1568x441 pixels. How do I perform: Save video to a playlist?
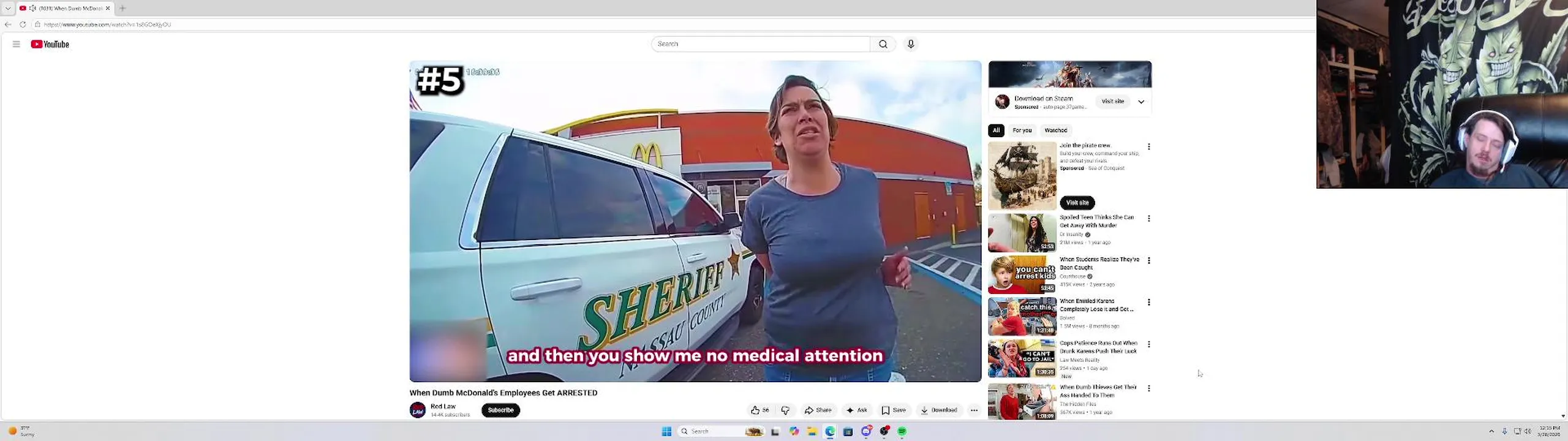pyautogui.click(x=894, y=410)
